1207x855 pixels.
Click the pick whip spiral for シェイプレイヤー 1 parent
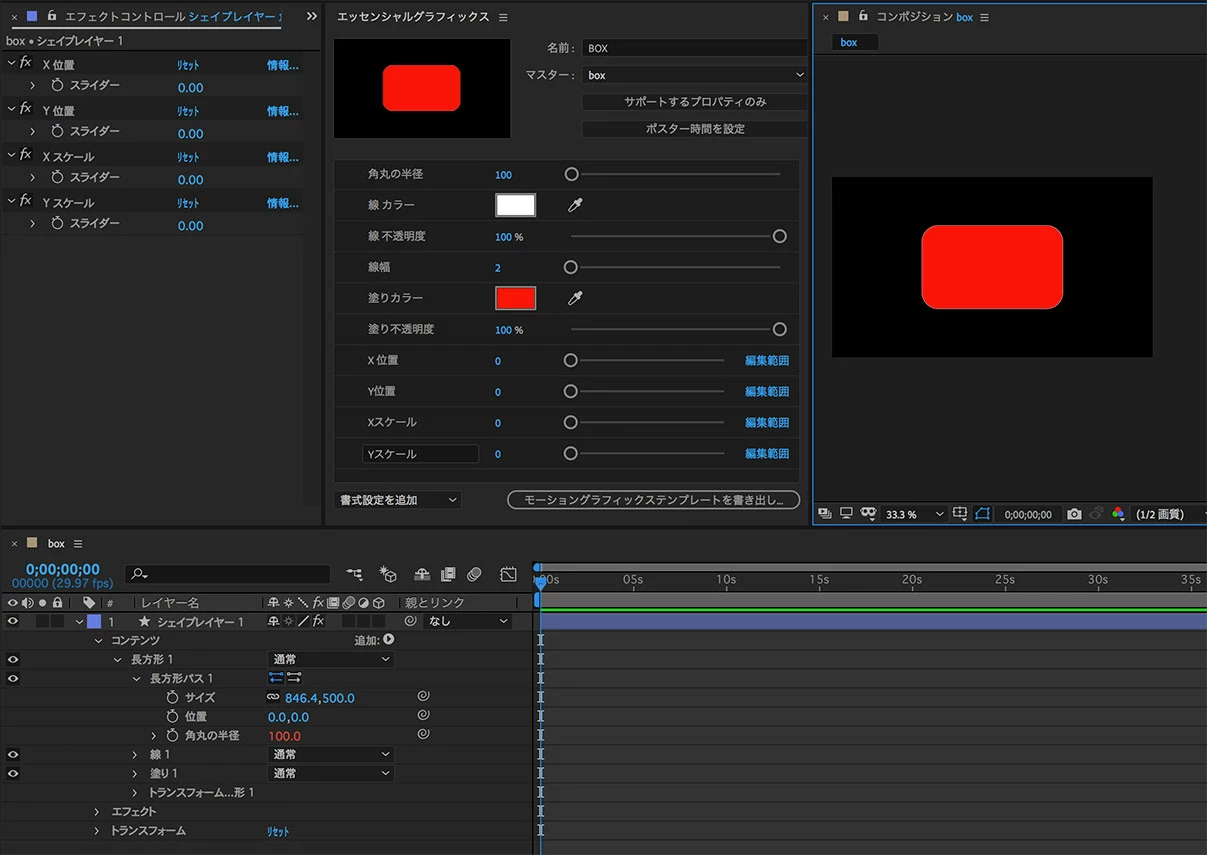point(410,621)
